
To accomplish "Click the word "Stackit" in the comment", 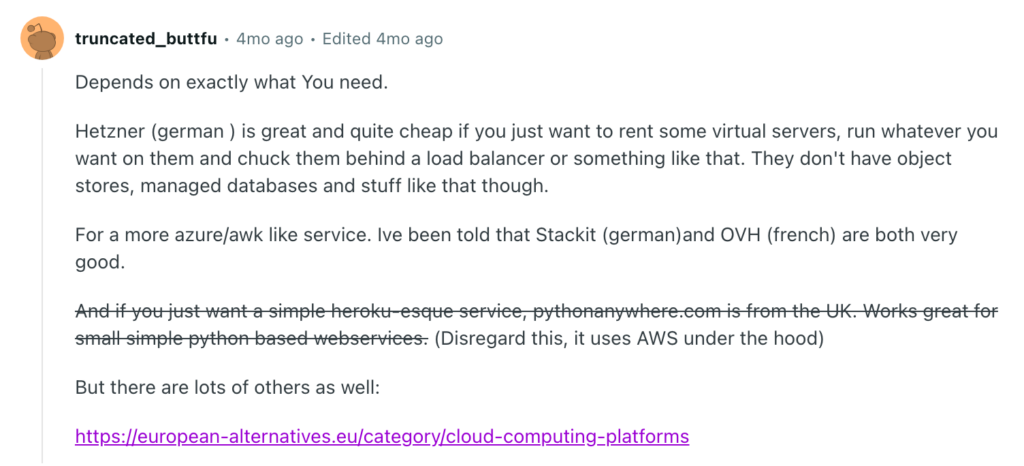I will pos(566,235).
